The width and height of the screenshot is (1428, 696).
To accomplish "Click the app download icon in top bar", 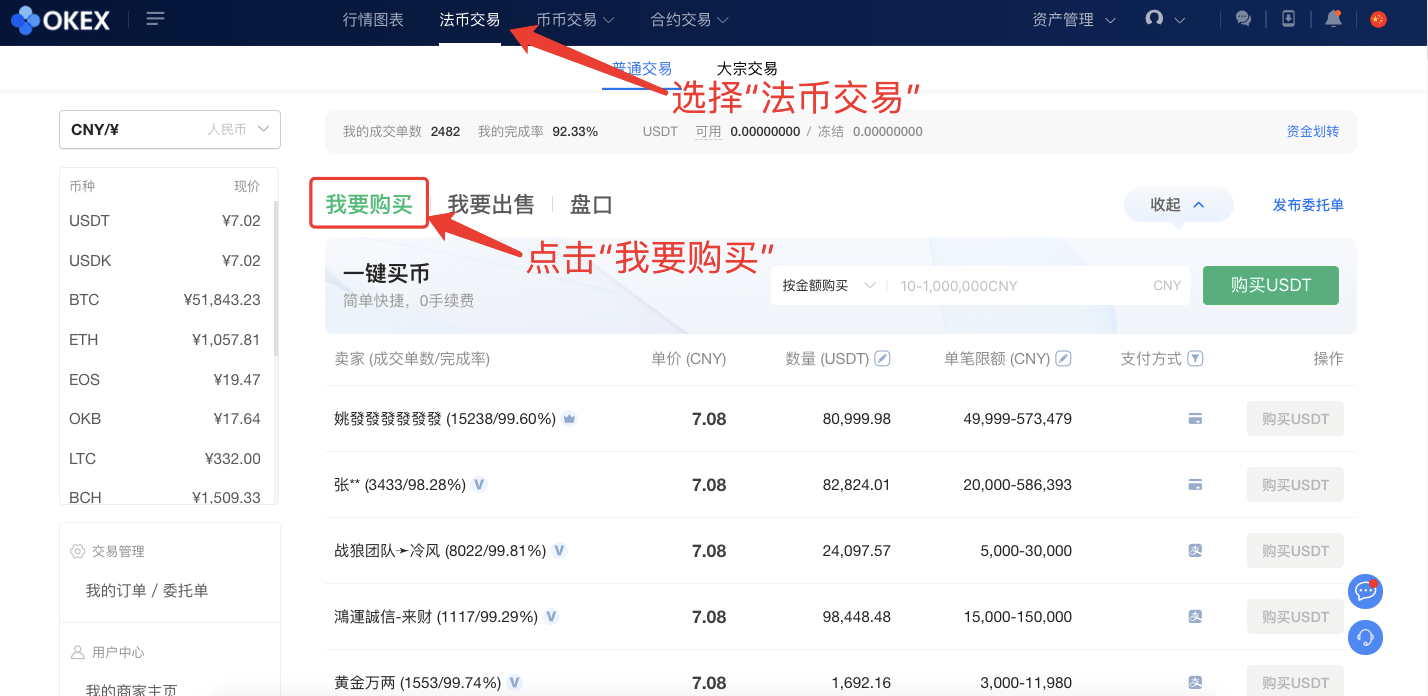I will coord(1289,19).
